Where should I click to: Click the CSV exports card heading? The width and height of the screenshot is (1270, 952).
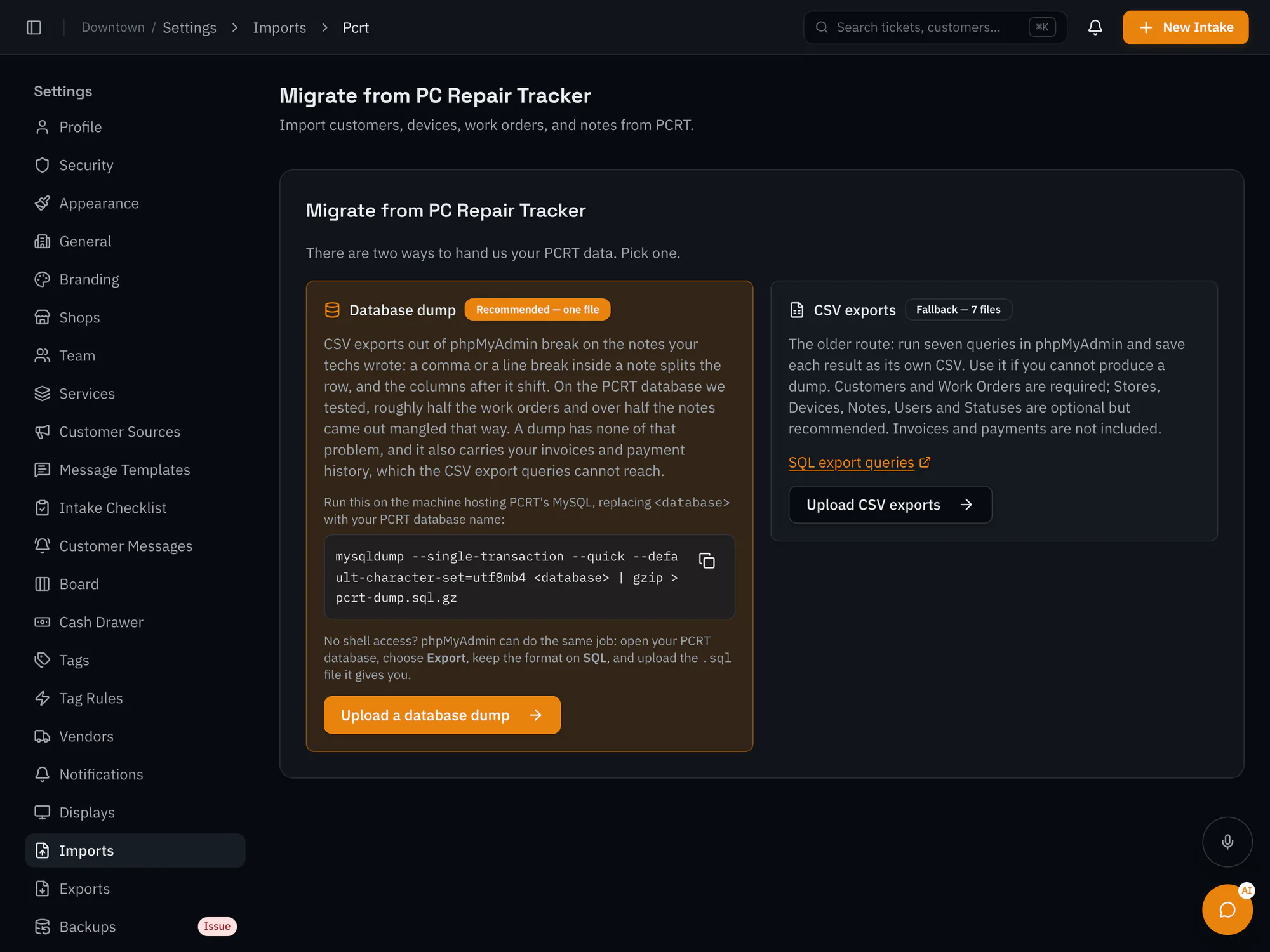[x=854, y=310]
